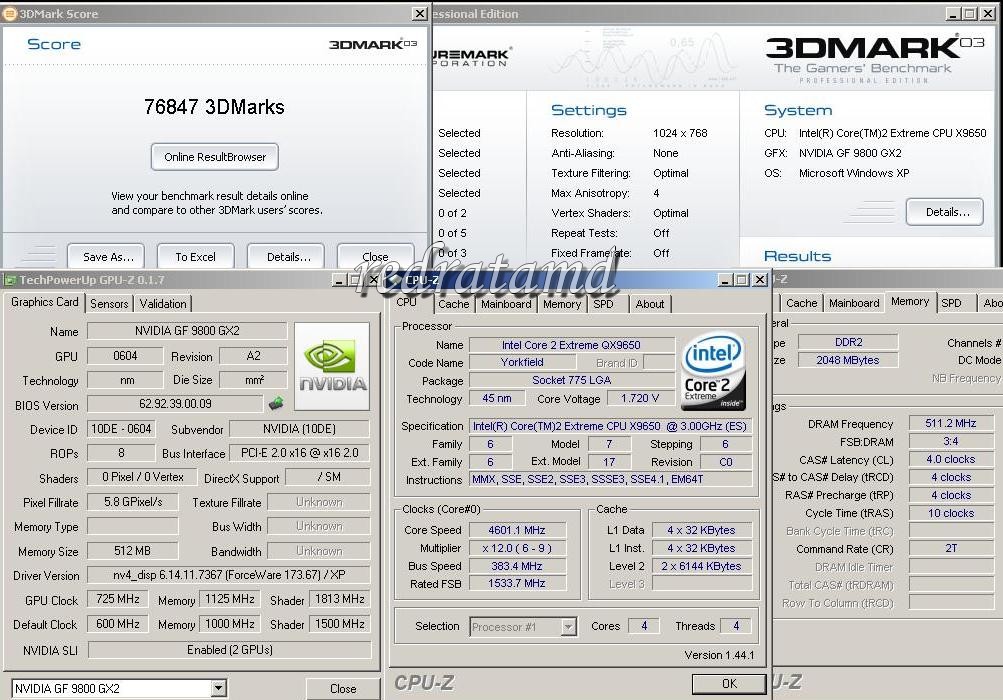Open Processor #1 selection dropdown
Image resolution: width=1003 pixels, height=700 pixels.
pyautogui.click(x=568, y=626)
